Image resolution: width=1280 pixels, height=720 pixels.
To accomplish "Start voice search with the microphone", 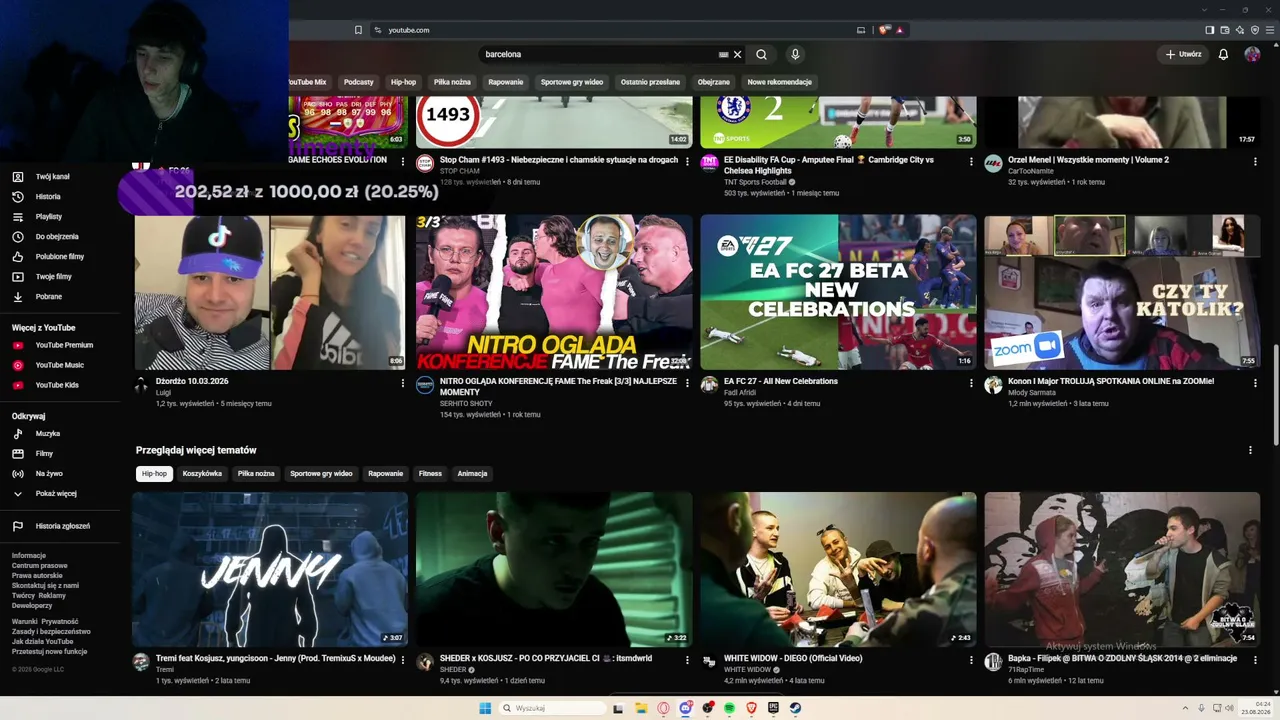I will coord(795,55).
